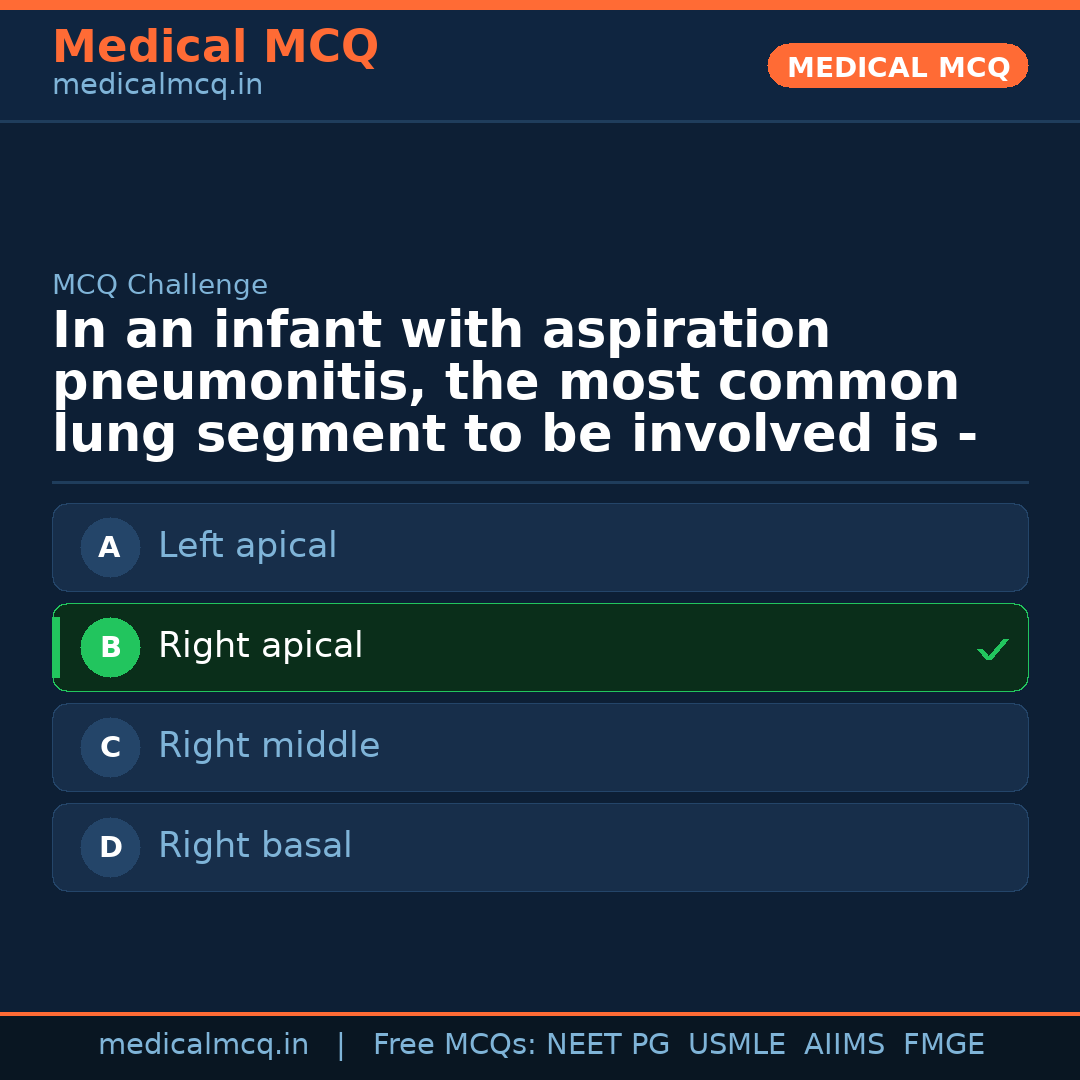This screenshot has width=1080, height=1080.
Task: Click the circular A badge icon
Action: 110,547
